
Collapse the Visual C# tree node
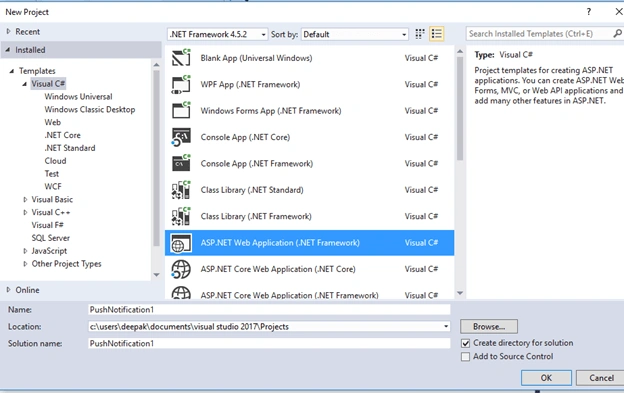[x=24, y=84]
